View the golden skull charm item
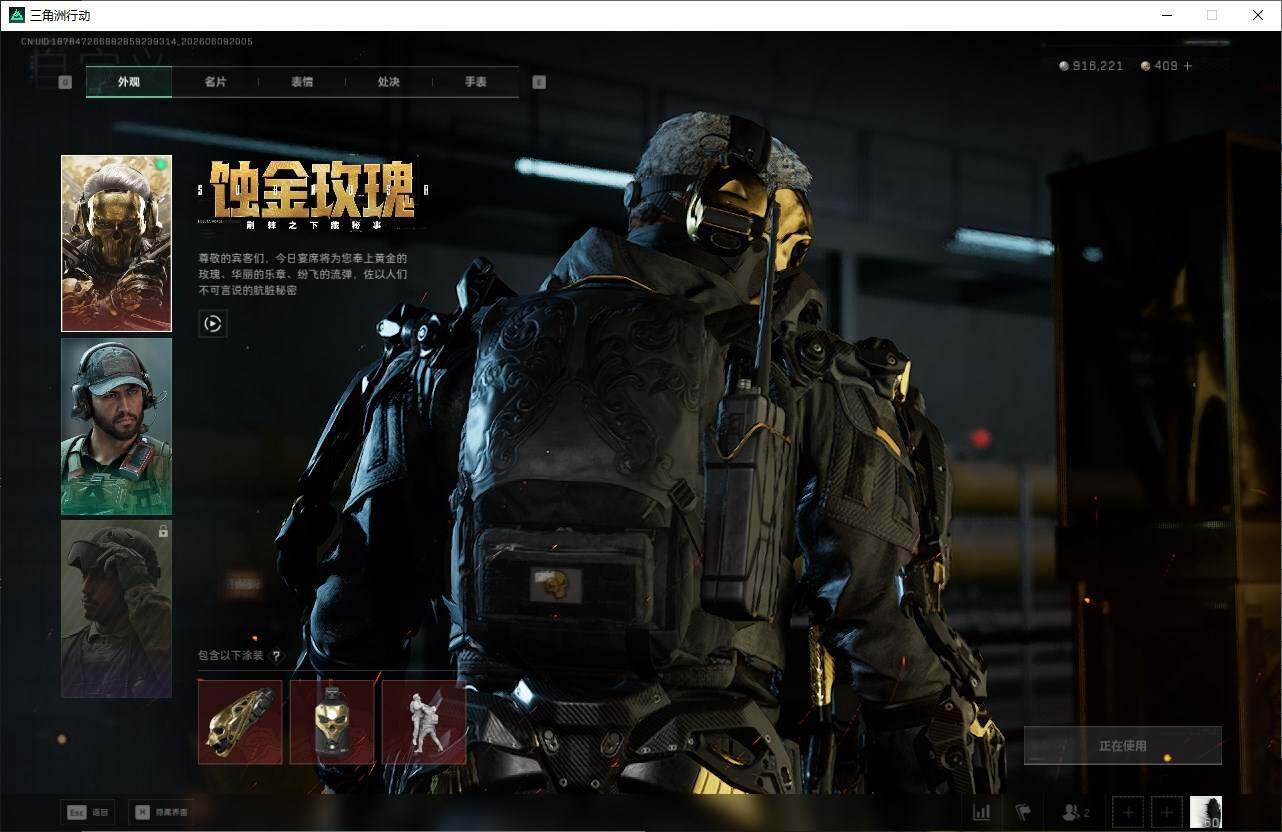Screen dimensions: 1282x832 coord(332,722)
